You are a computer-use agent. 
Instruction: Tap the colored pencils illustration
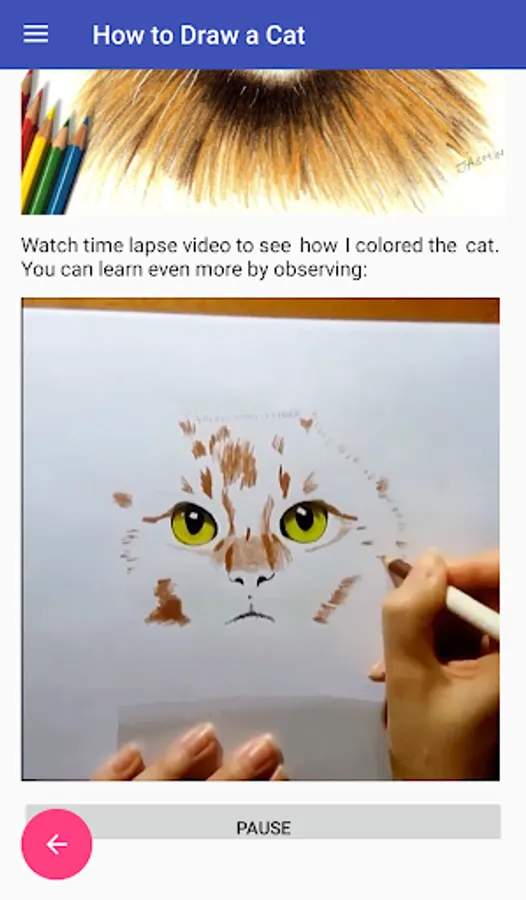click(55, 143)
